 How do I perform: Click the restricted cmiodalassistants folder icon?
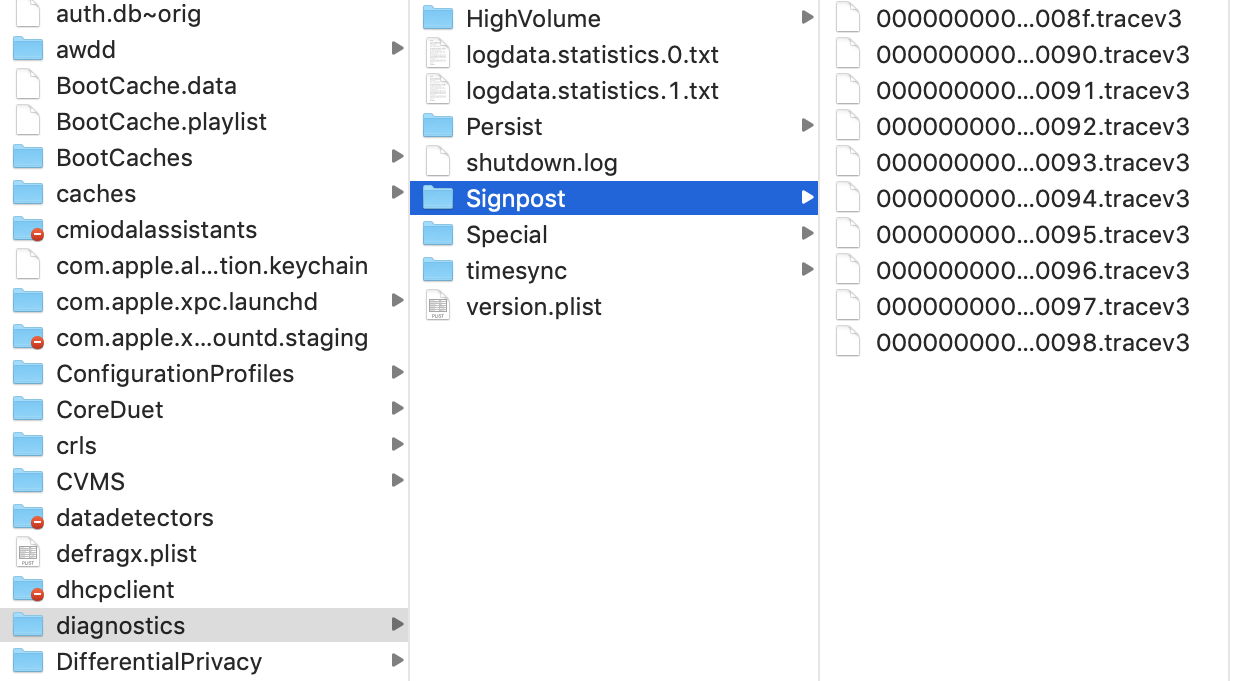click(x=28, y=230)
